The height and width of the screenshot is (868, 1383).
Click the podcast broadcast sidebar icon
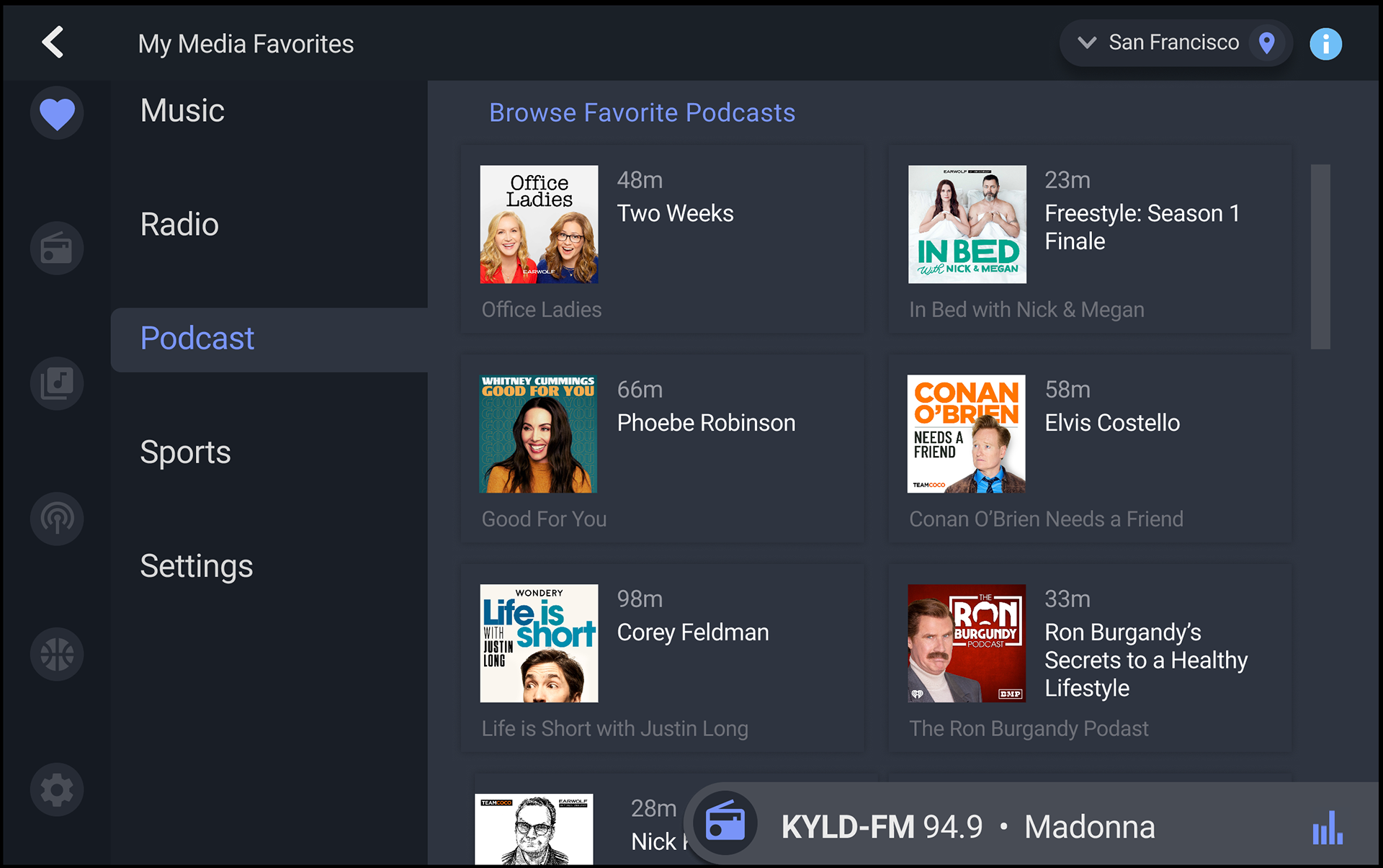[57, 519]
